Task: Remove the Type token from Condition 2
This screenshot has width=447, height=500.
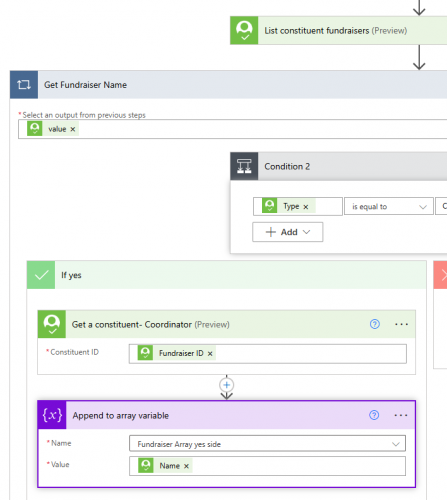Action: pyautogui.click(x=306, y=207)
